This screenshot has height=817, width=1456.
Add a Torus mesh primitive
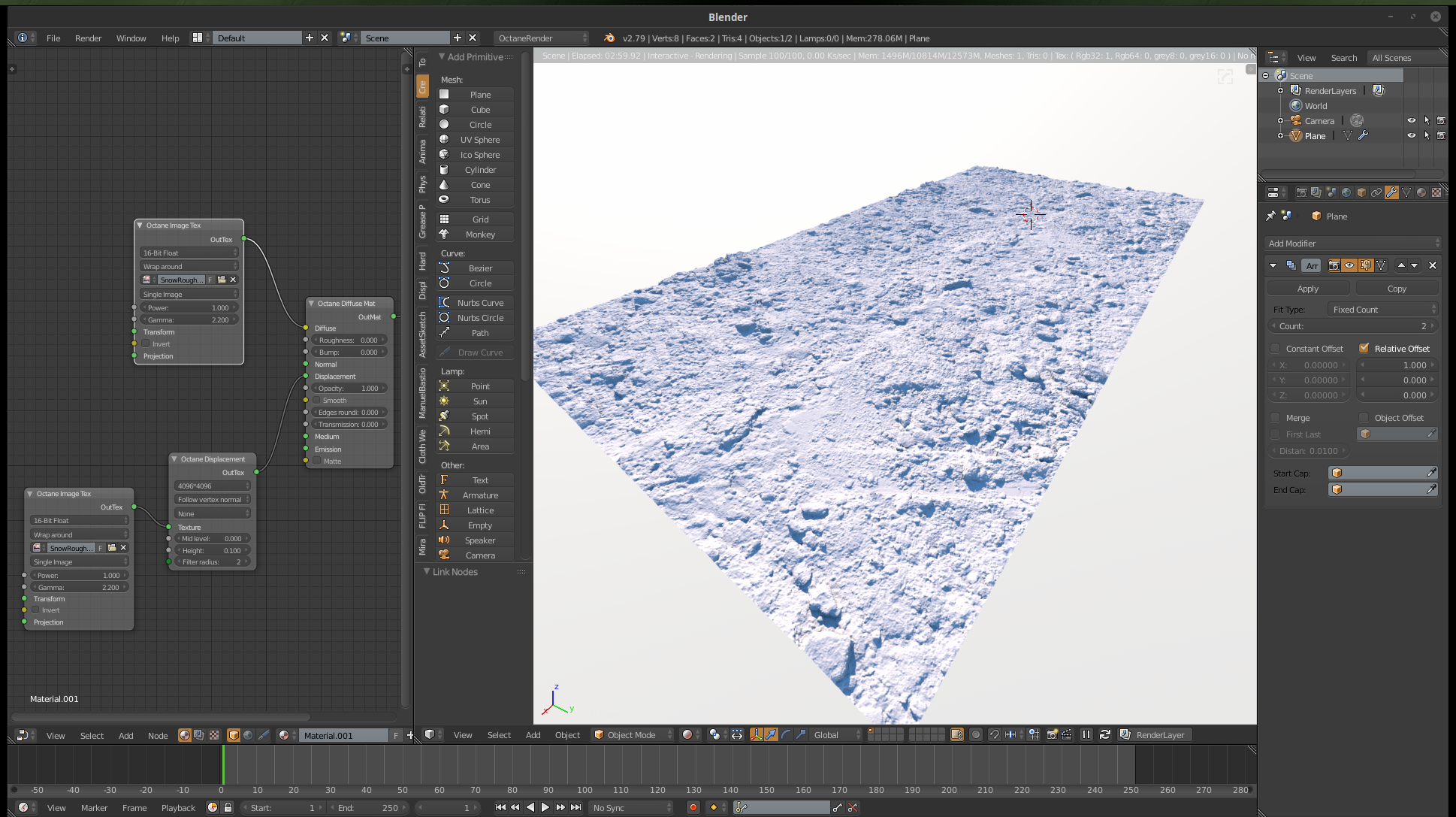click(479, 200)
